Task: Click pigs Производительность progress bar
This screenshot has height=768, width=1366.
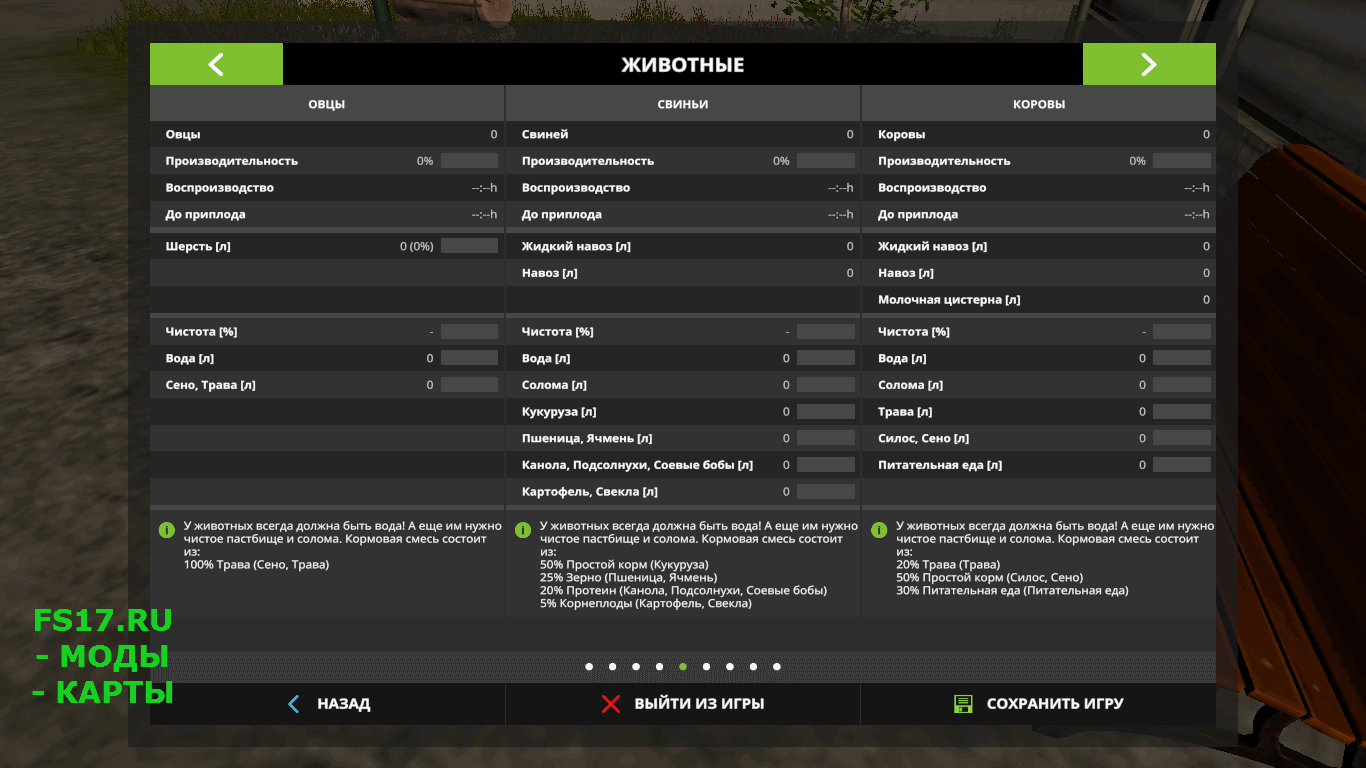Action: [x=826, y=161]
